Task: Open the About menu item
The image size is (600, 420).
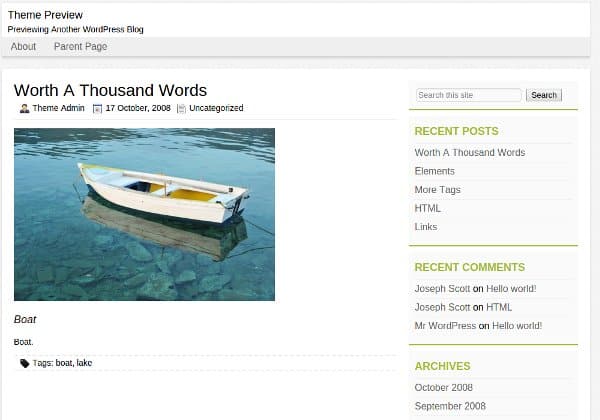Action: coord(23,46)
